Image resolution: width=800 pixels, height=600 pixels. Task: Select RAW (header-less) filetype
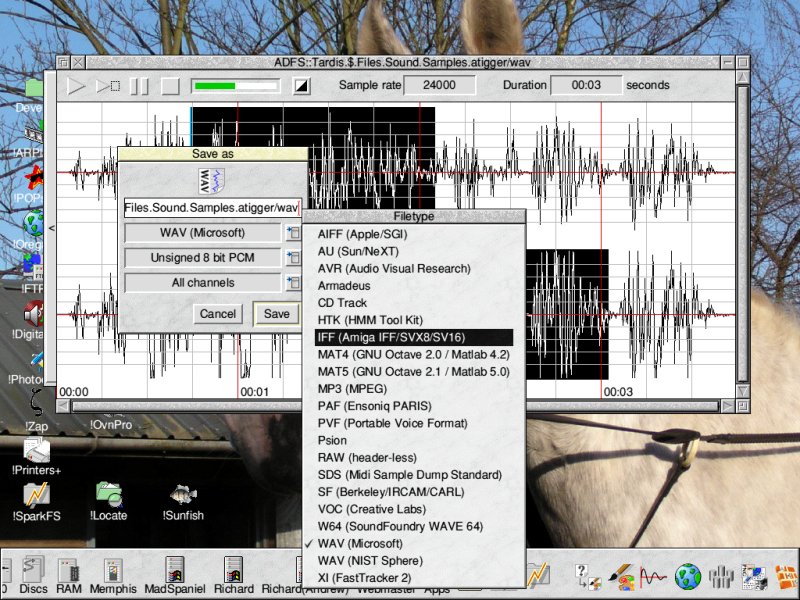pyautogui.click(x=413, y=458)
